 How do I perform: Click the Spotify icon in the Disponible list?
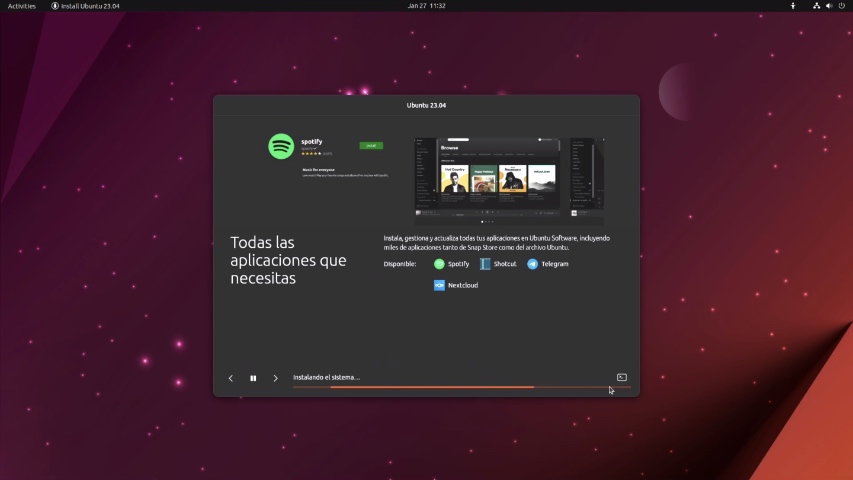[x=439, y=264]
